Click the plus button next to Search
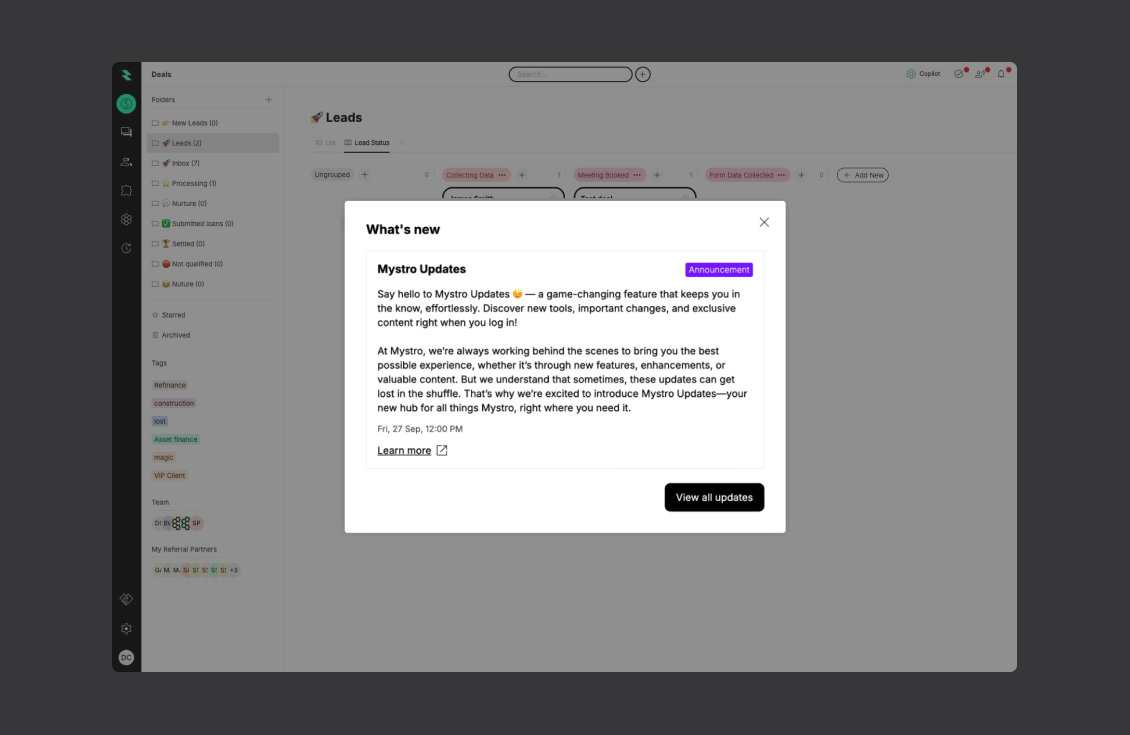This screenshot has height=735, width=1130. pos(643,74)
